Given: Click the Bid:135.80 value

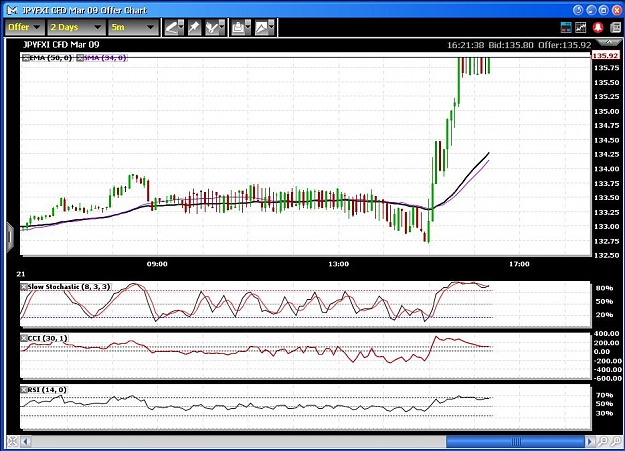Looking at the screenshot, I should 511,45.
